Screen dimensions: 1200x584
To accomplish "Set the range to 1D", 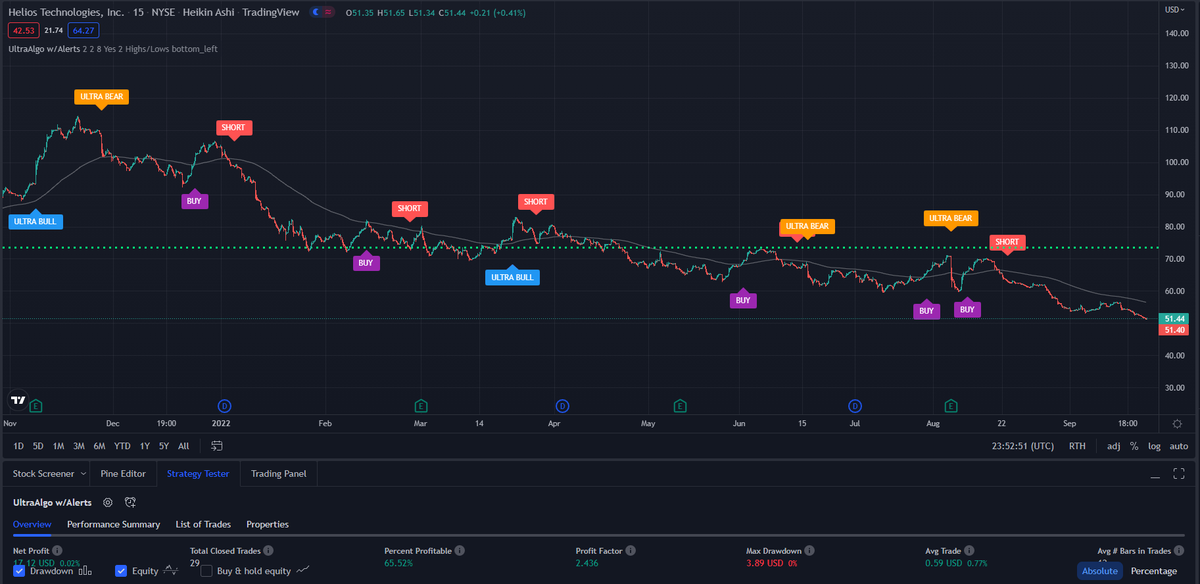I will point(18,446).
